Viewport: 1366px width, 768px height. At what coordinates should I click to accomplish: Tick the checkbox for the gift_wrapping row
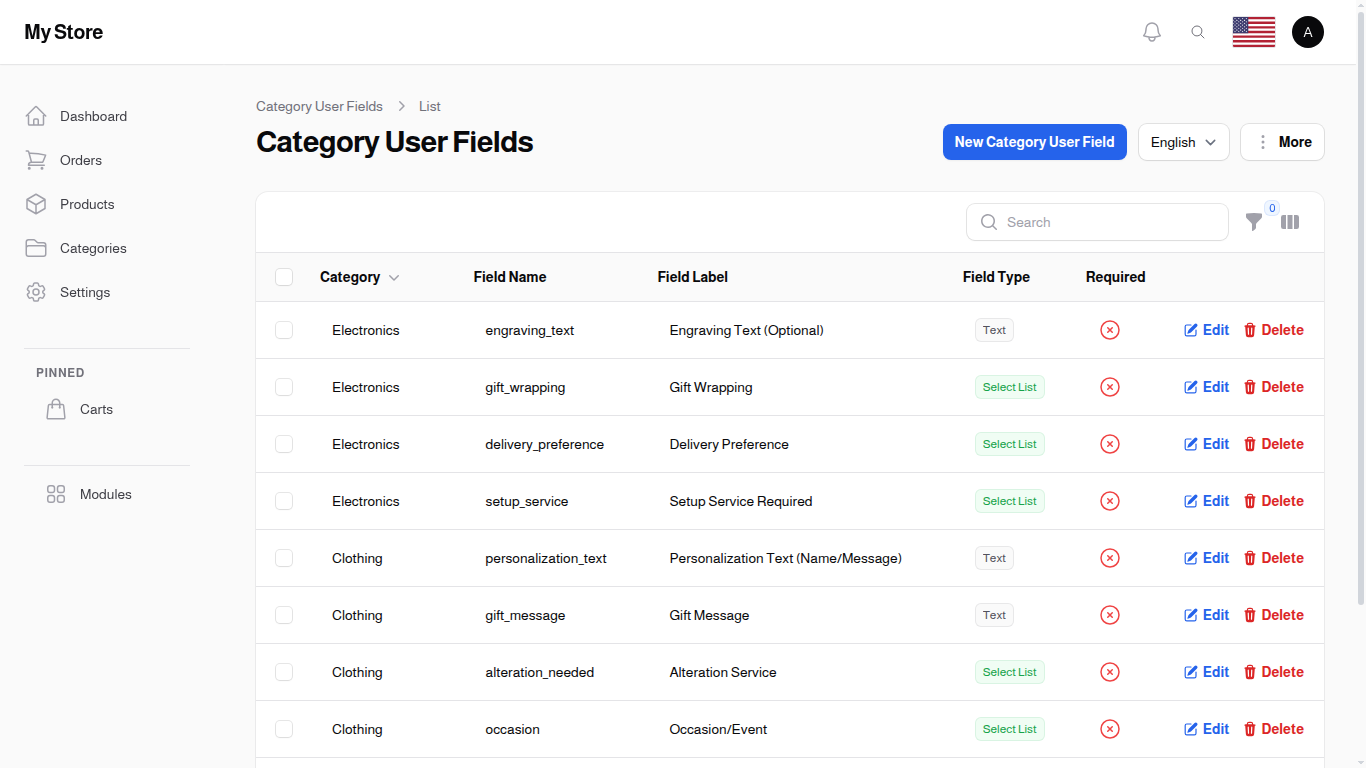284,387
